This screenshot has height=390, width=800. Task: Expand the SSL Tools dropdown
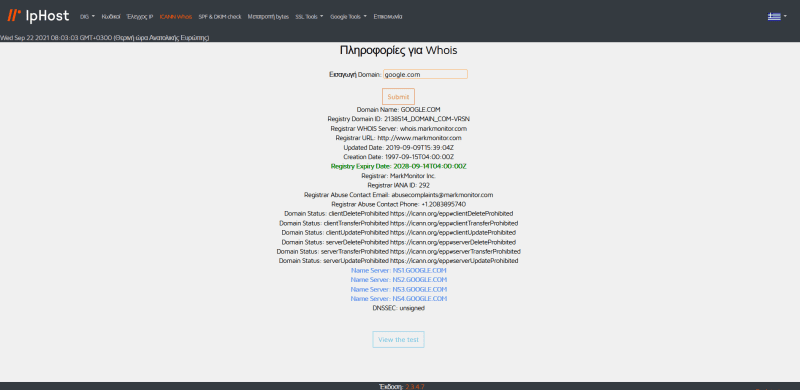pyautogui.click(x=309, y=16)
